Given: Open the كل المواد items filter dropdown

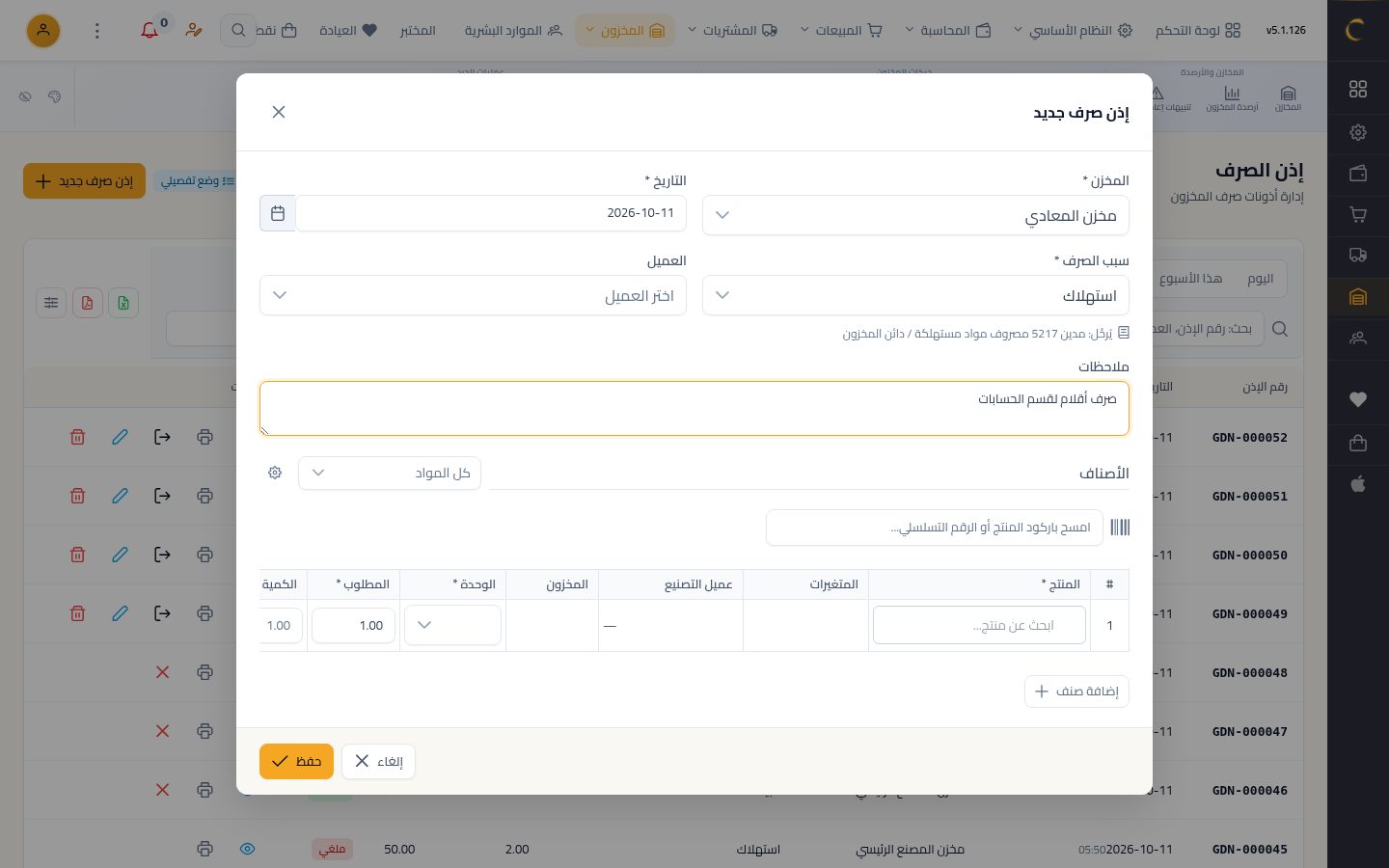Looking at the screenshot, I should click(390, 473).
